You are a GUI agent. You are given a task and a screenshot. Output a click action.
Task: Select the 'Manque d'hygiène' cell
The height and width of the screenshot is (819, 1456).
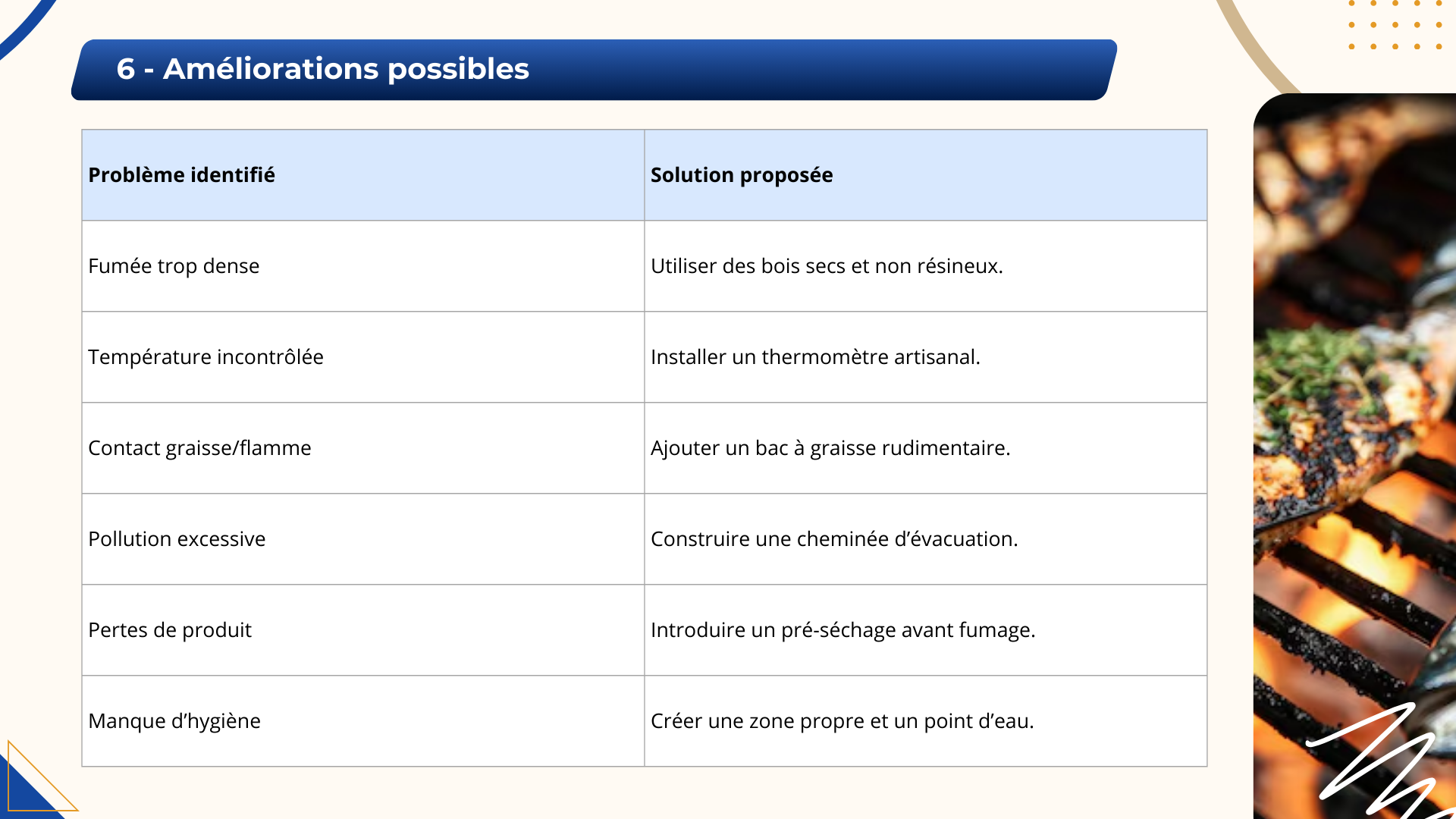coord(363,721)
